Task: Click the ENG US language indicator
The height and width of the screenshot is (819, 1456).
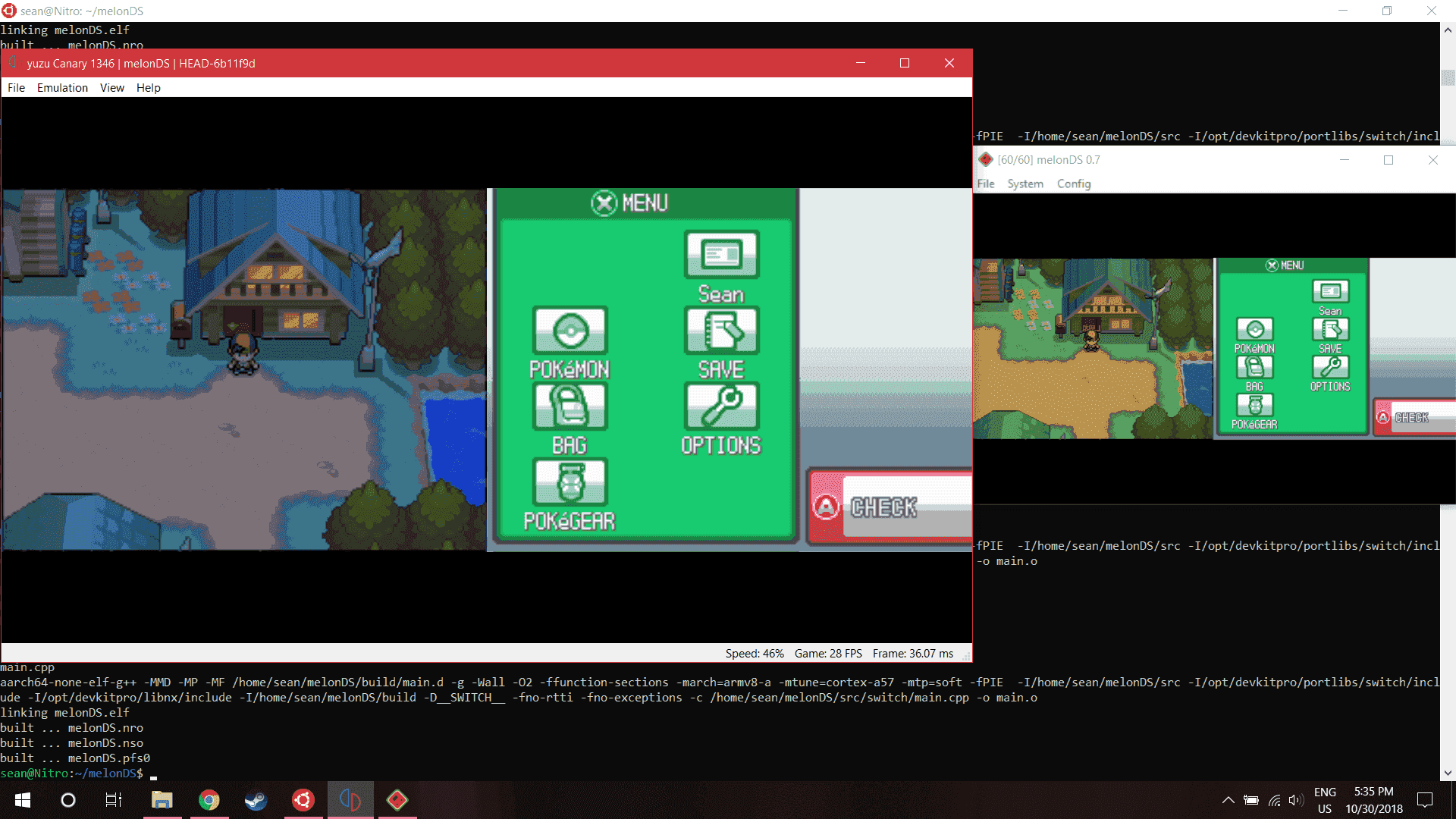Action: (1325, 800)
